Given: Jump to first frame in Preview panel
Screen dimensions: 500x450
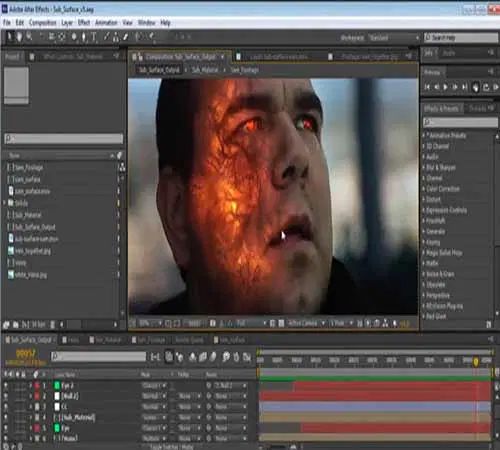Looking at the screenshot, I should (427, 87).
